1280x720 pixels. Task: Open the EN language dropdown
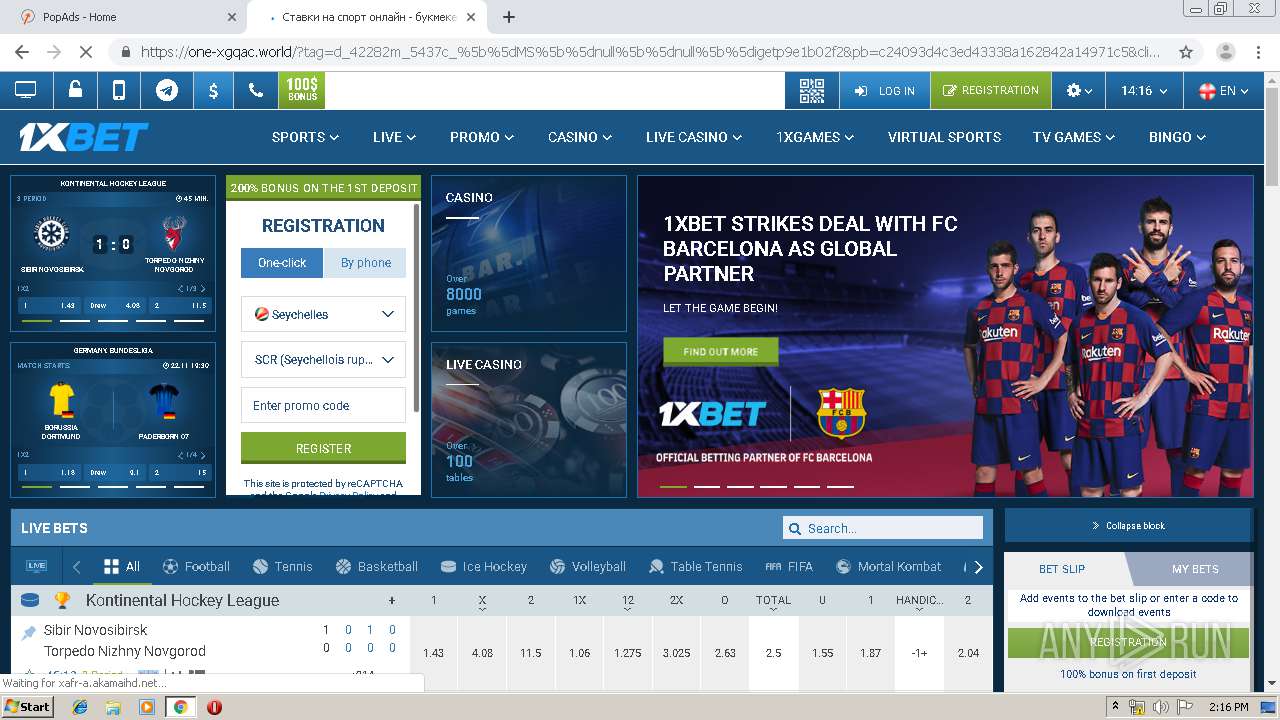[x=1223, y=90]
